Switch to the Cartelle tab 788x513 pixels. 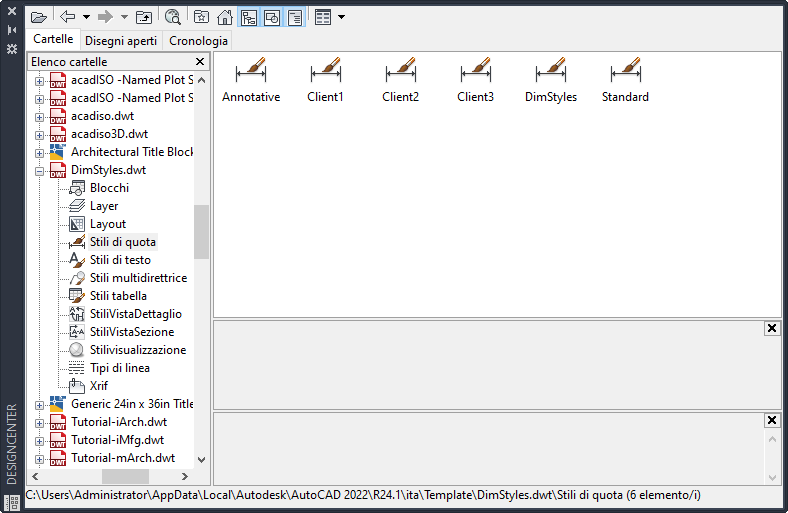53,39
